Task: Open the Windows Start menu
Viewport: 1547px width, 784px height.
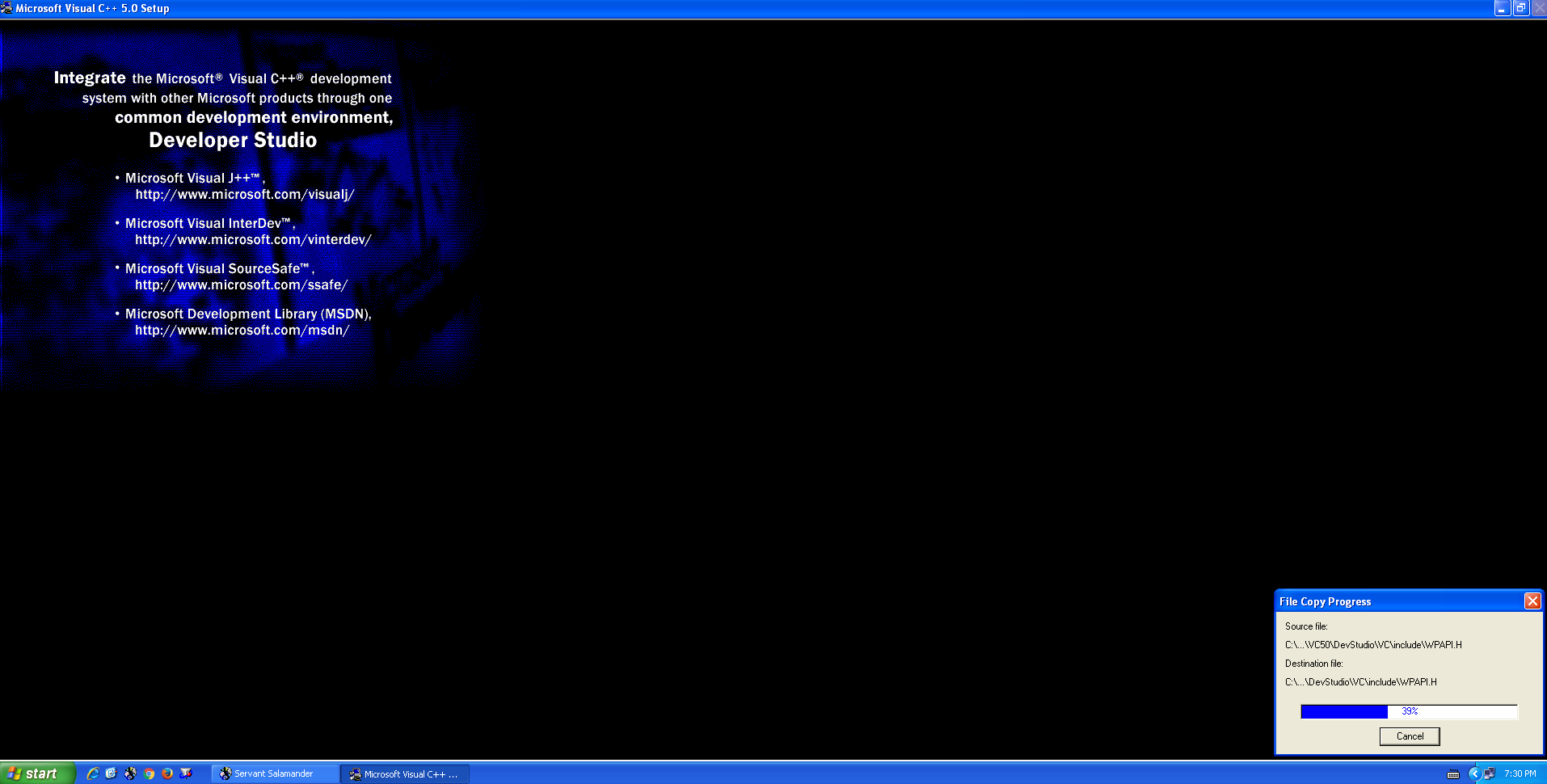Action: pyautogui.click(x=37, y=773)
